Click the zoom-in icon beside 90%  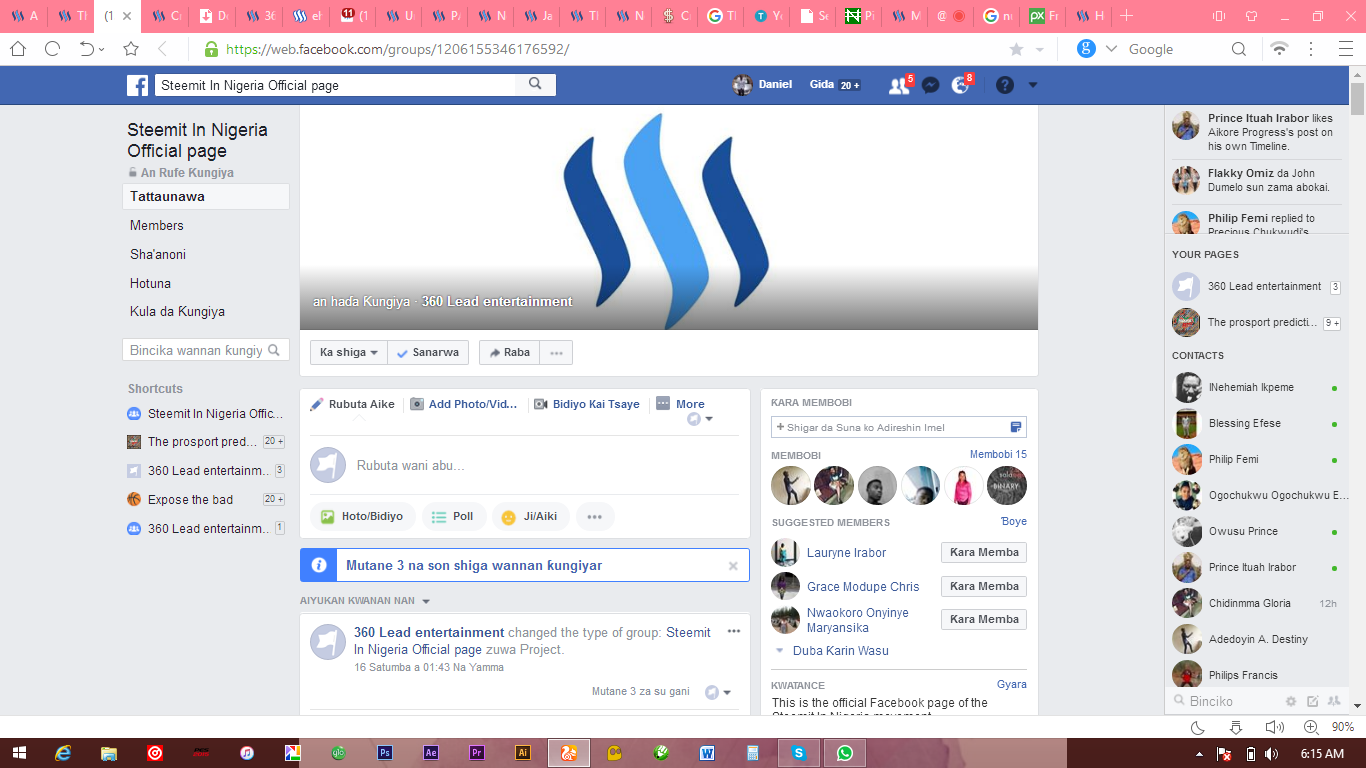coord(1311,727)
